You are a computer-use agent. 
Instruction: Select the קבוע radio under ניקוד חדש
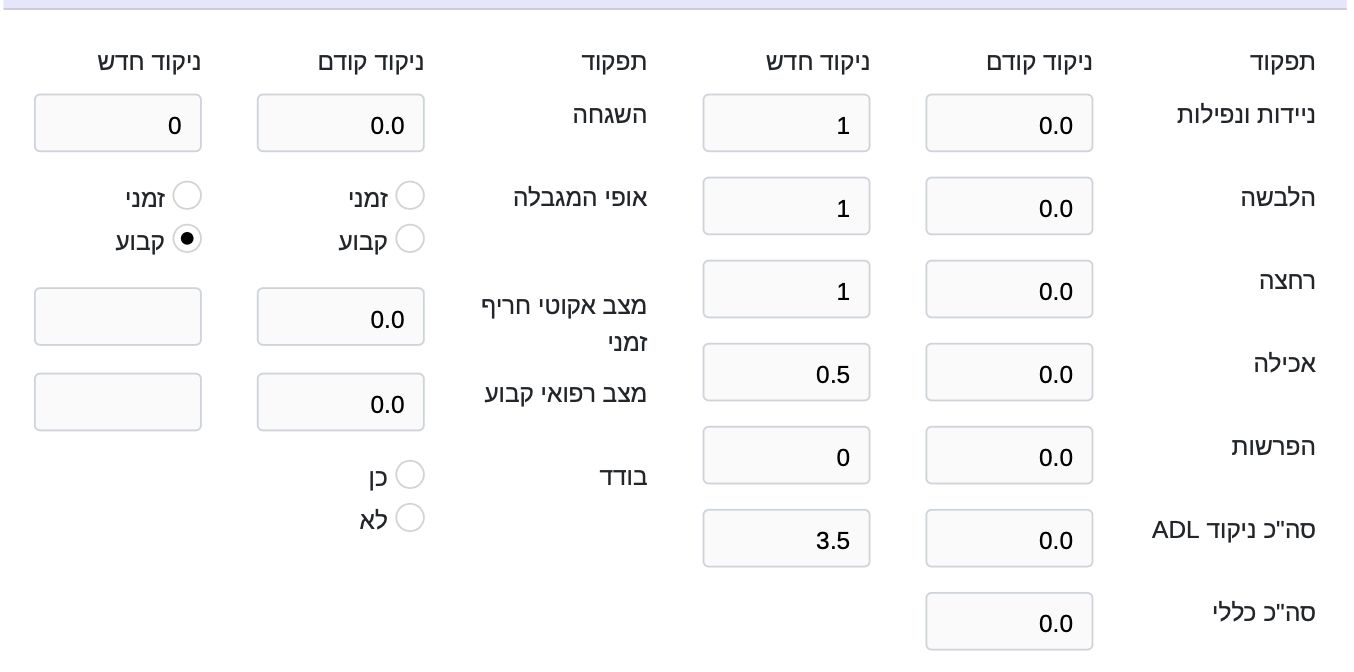pyautogui.click(x=188, y=238)
